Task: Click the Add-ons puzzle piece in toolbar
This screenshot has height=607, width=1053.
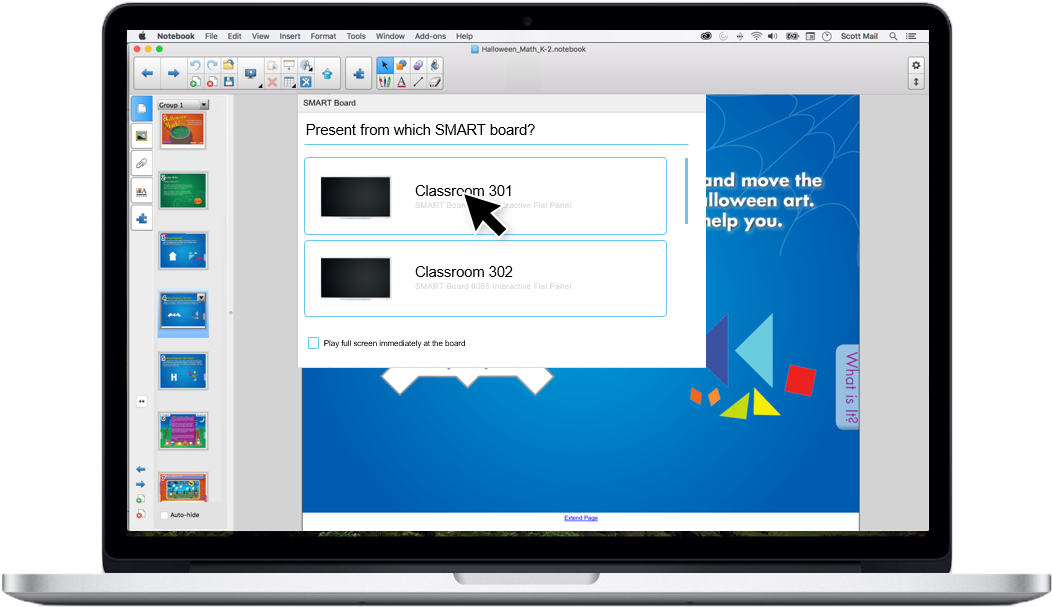Action: coord(358,73)
